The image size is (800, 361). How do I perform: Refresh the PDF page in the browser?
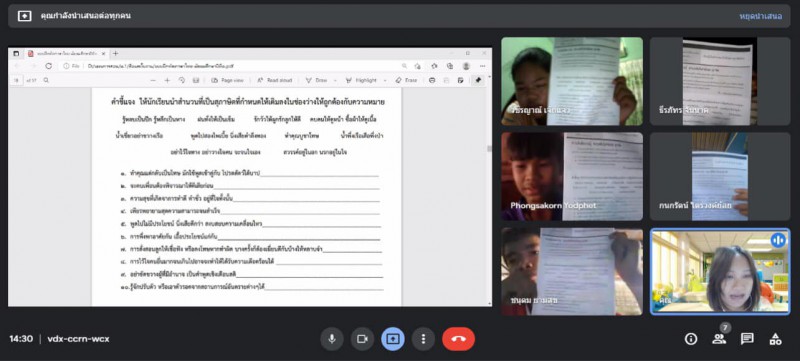tap(48, 66)
